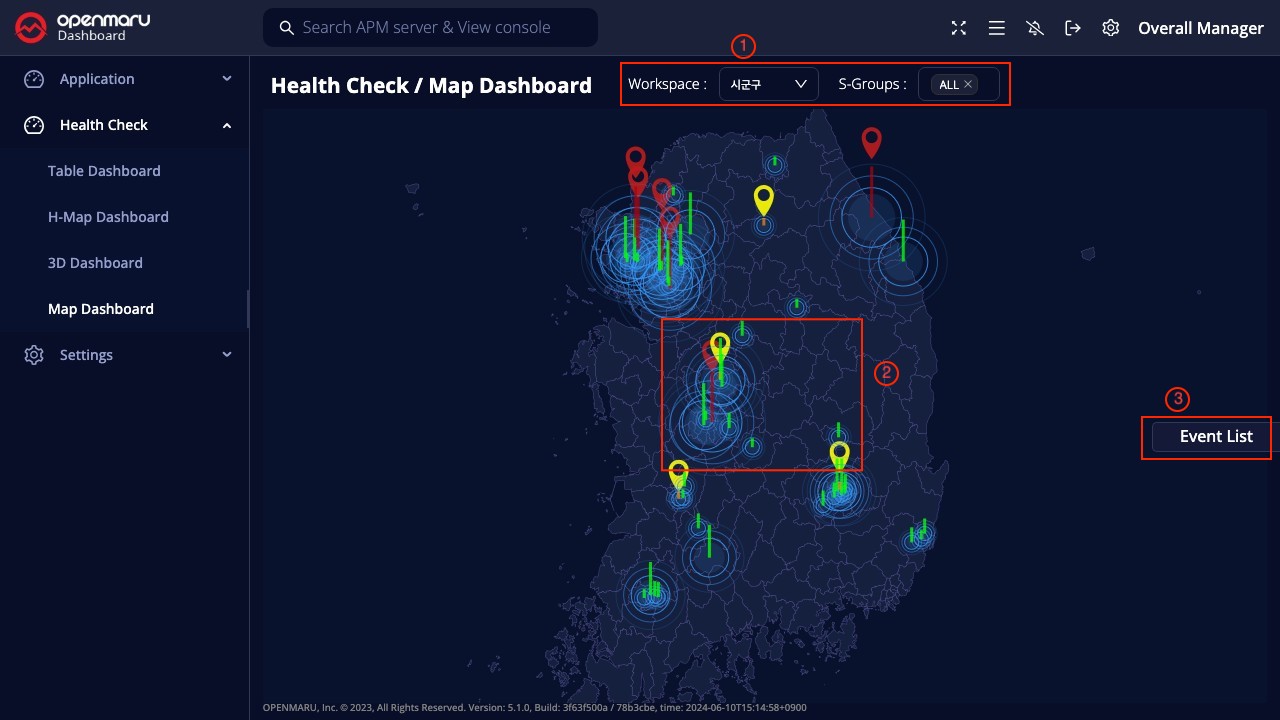1280x720 pixels.
Task: Click the Settings gear sidebar icon
Action: [34, 355]
